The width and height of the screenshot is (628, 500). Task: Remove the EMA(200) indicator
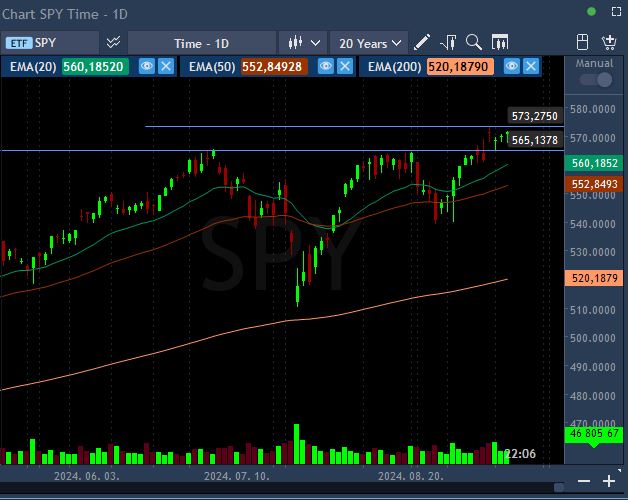(531, 66)
